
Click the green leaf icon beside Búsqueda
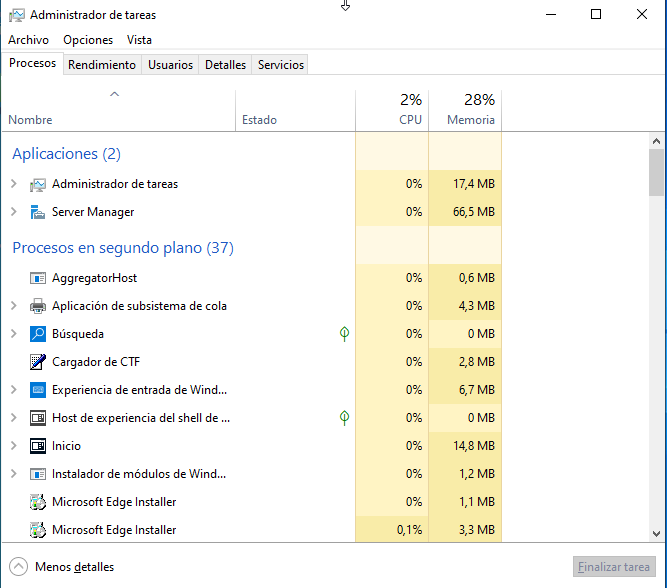click(x=344, y=334)
